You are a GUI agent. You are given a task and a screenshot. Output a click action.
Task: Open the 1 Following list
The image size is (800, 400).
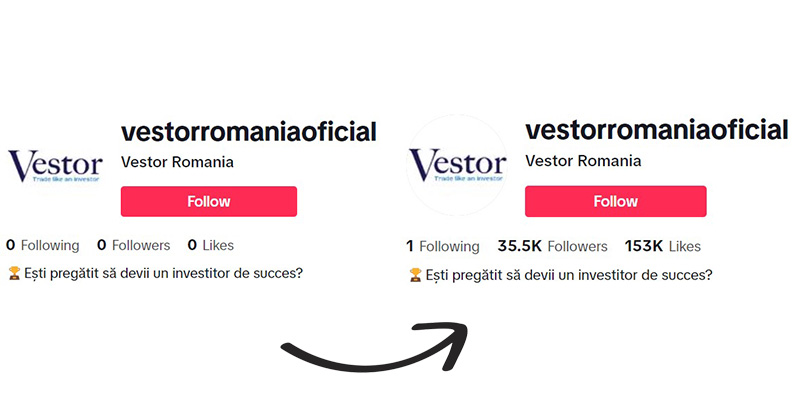point(443,247)
